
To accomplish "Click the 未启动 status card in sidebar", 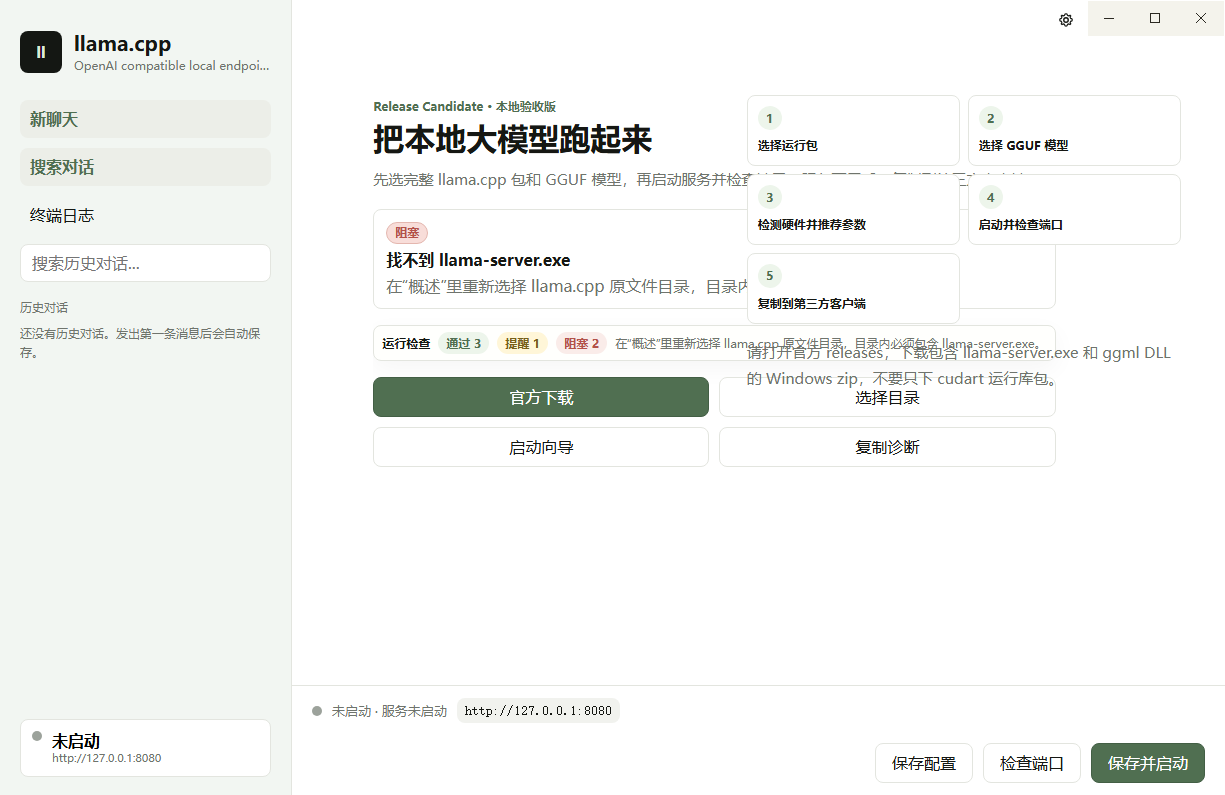I will (145, 748).
